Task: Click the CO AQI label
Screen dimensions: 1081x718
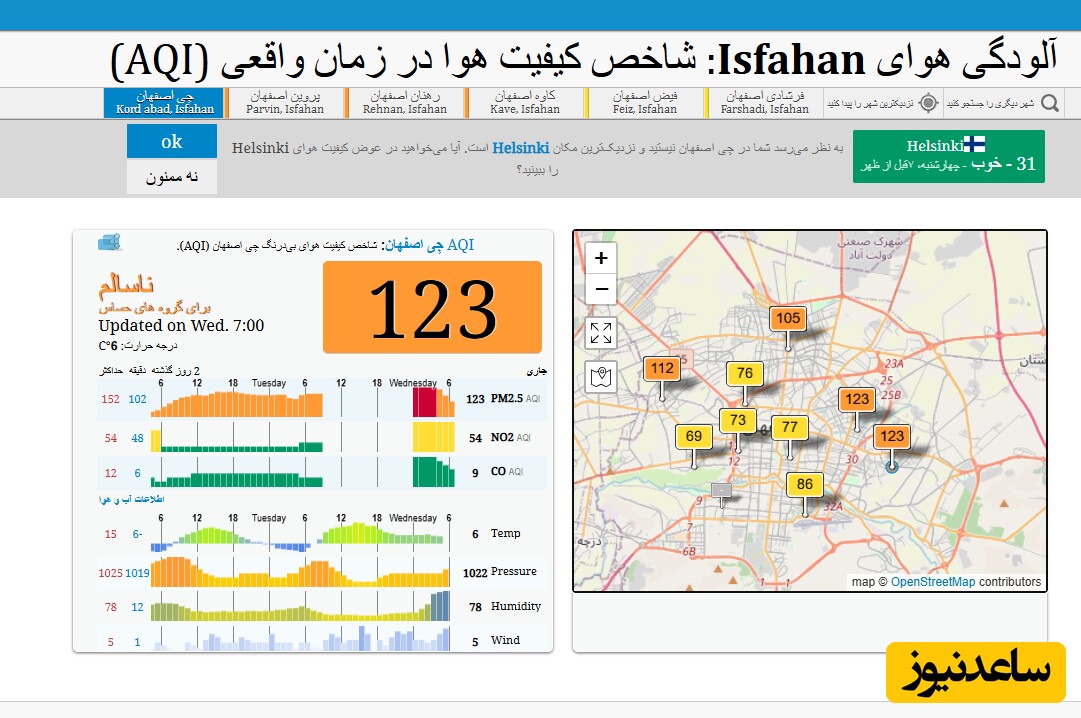Action: point(507,472)
